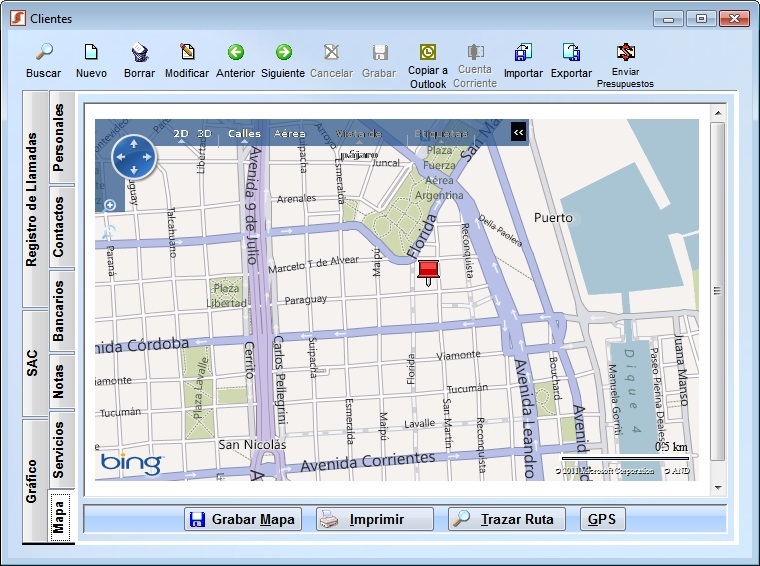Image resolution: width=760 pixels, height=566 pixels.
Task: Open the Importar tool
Action: coord(523,53)
